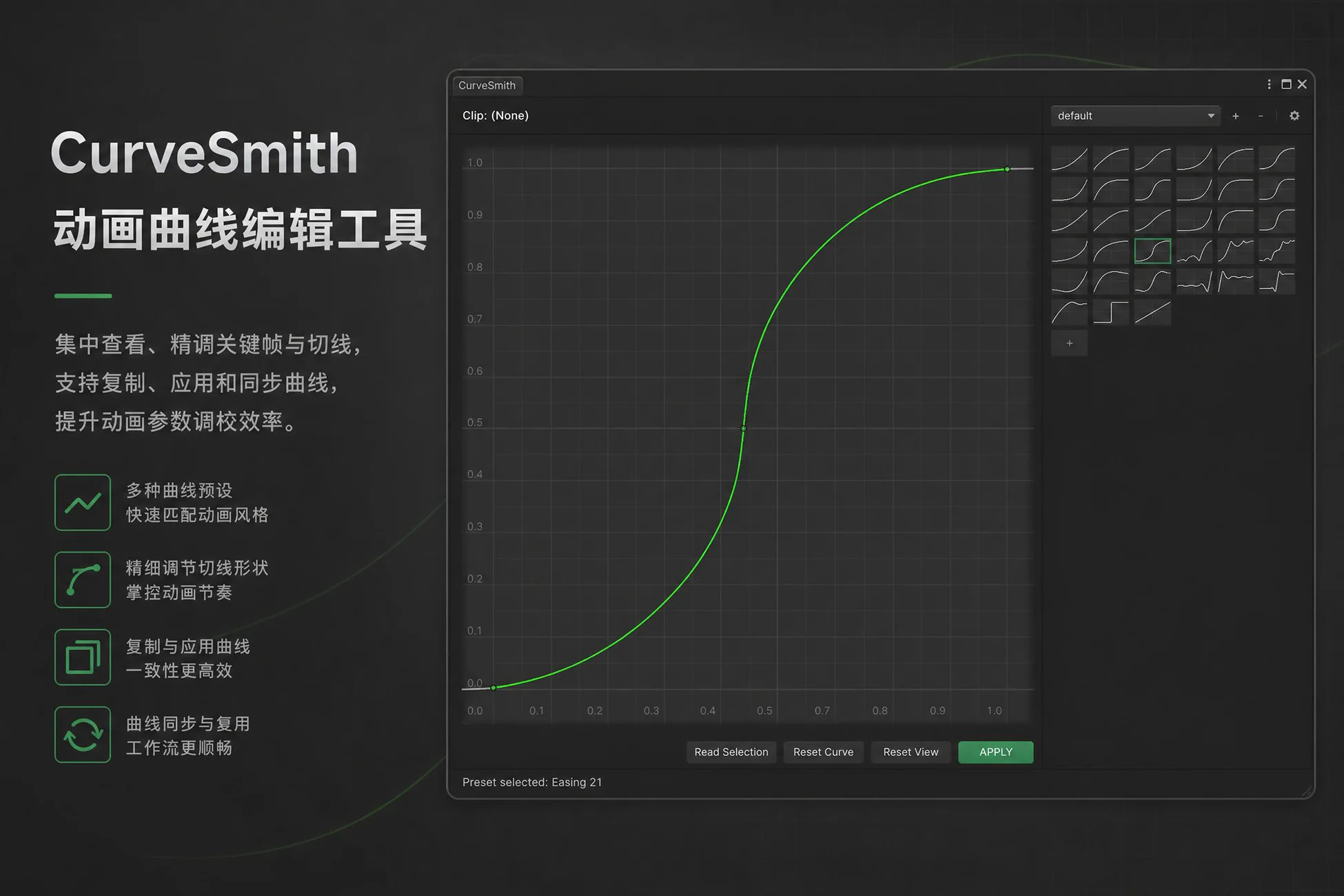Maximize the CurveSmith window
The height and width of the screenshot is (896, 1344).
click(x=1286, y=84)
